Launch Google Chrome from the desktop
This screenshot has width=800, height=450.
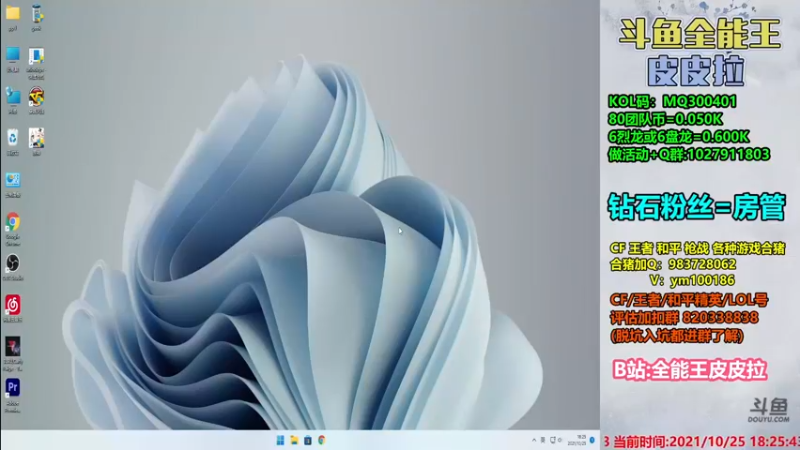point(13,222)
